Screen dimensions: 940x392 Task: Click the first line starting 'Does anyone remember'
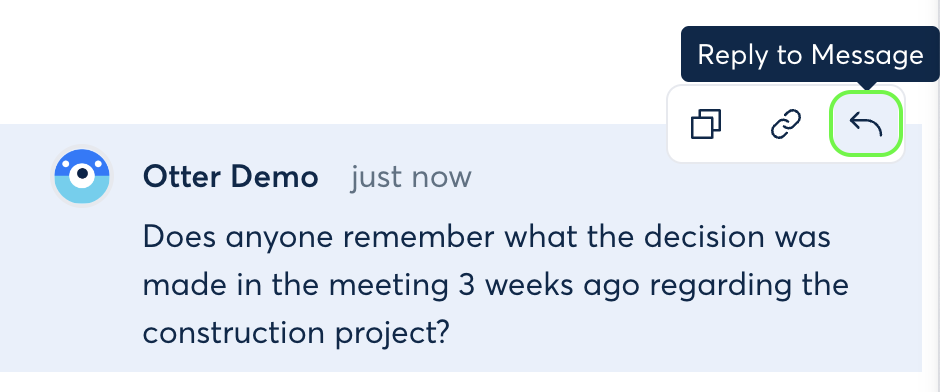click(x=487, y=239)
